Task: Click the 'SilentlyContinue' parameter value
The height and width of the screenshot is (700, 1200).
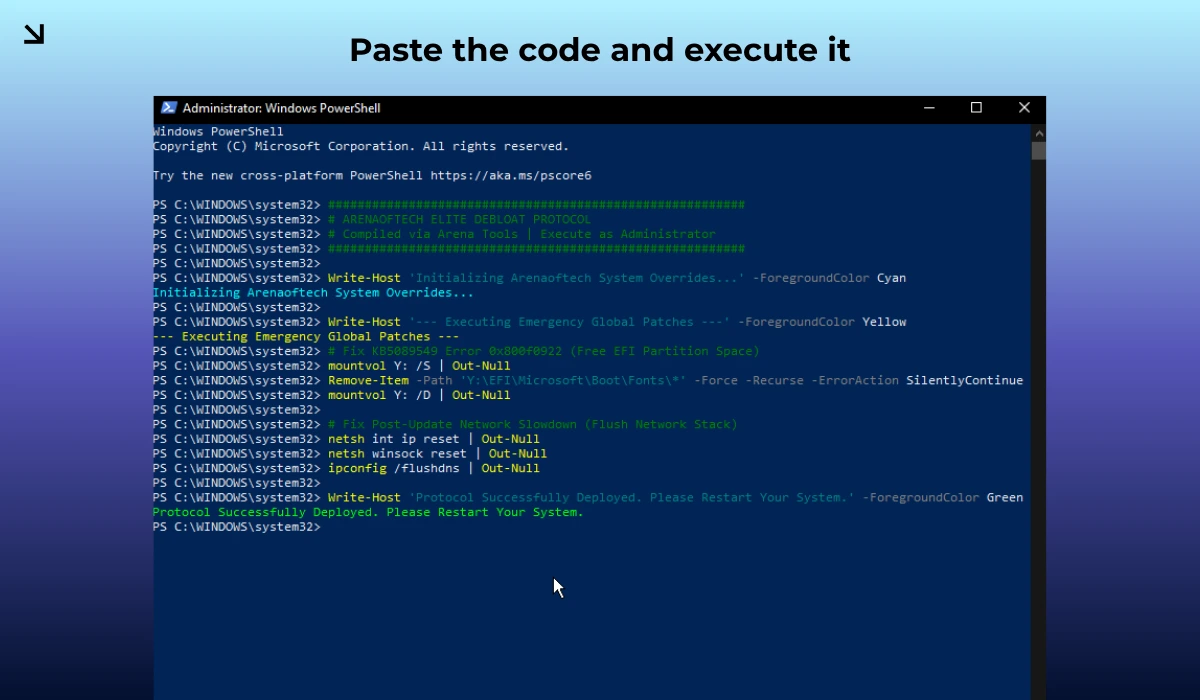Action: [x=965, y=381]
